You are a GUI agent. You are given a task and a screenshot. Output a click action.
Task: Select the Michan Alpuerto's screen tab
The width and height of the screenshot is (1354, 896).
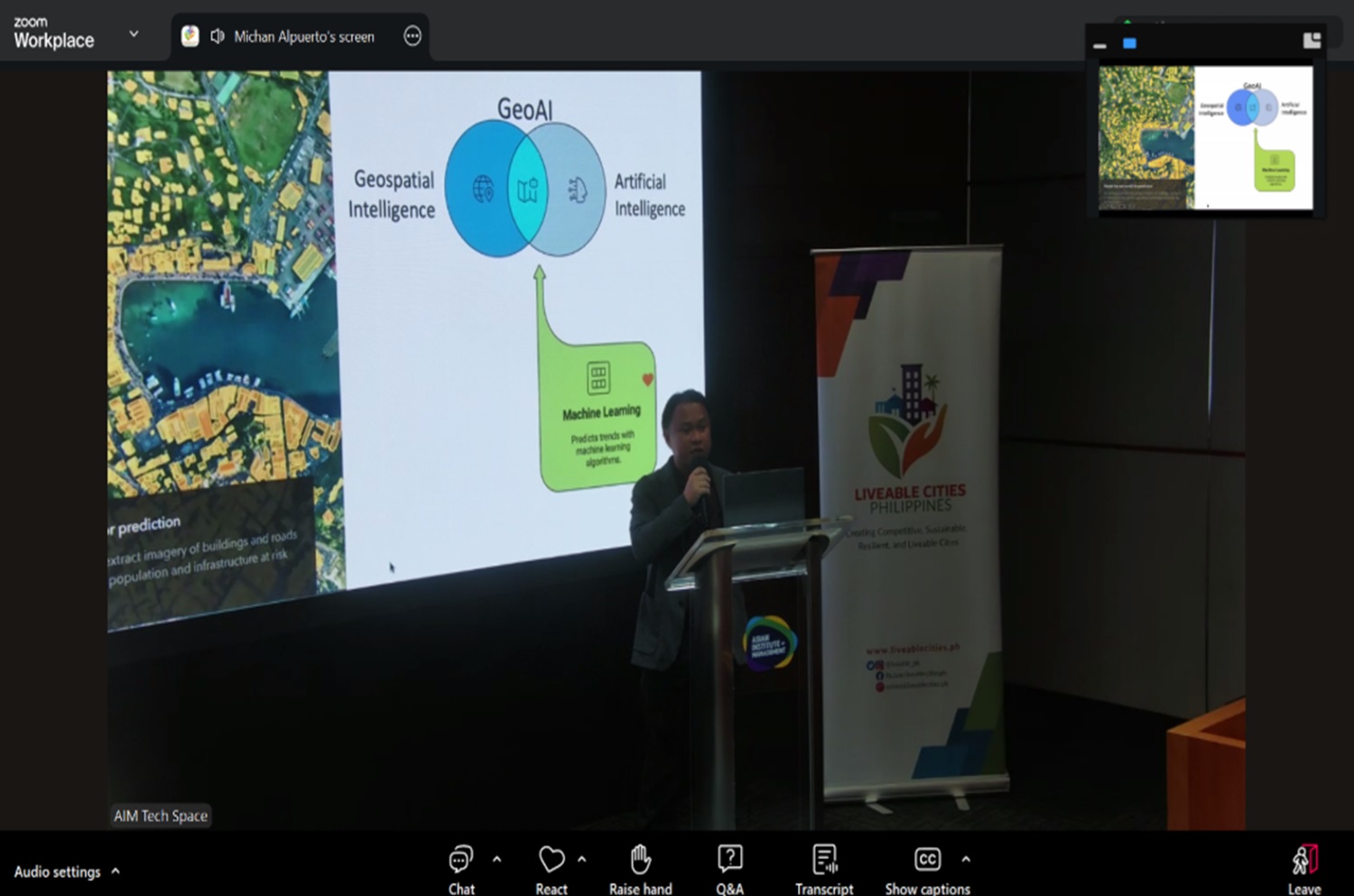(303, 37)
